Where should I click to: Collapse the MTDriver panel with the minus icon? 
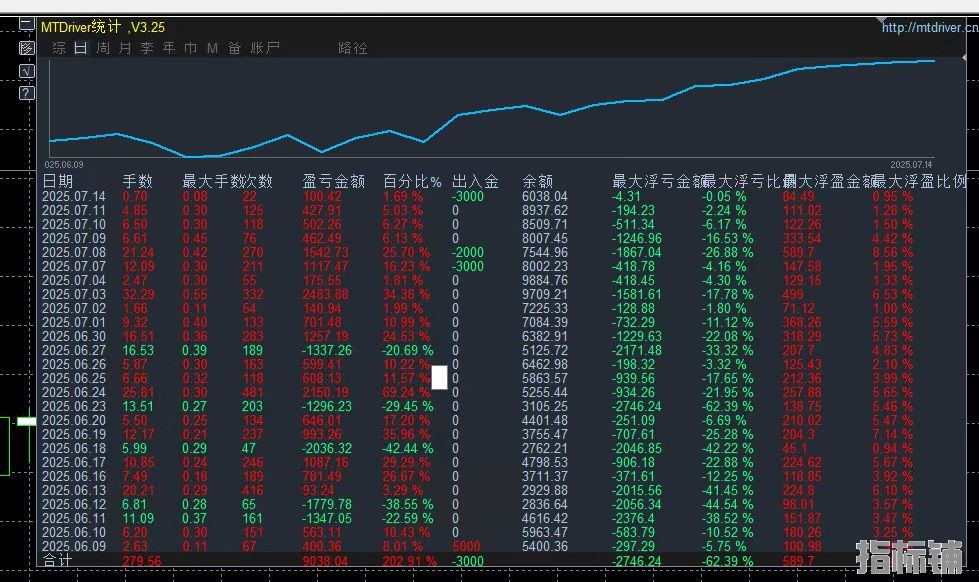[x=26, y=24]
